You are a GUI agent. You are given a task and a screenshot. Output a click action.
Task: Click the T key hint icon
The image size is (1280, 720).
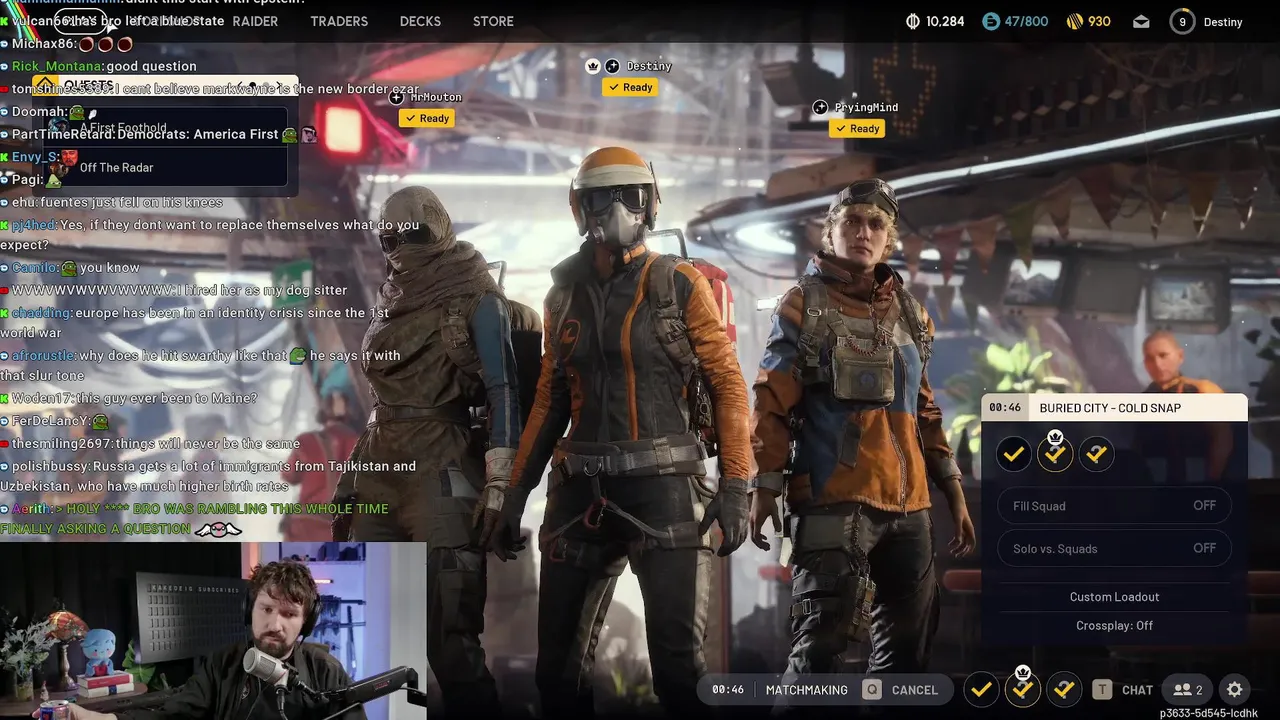(1102, 689)
